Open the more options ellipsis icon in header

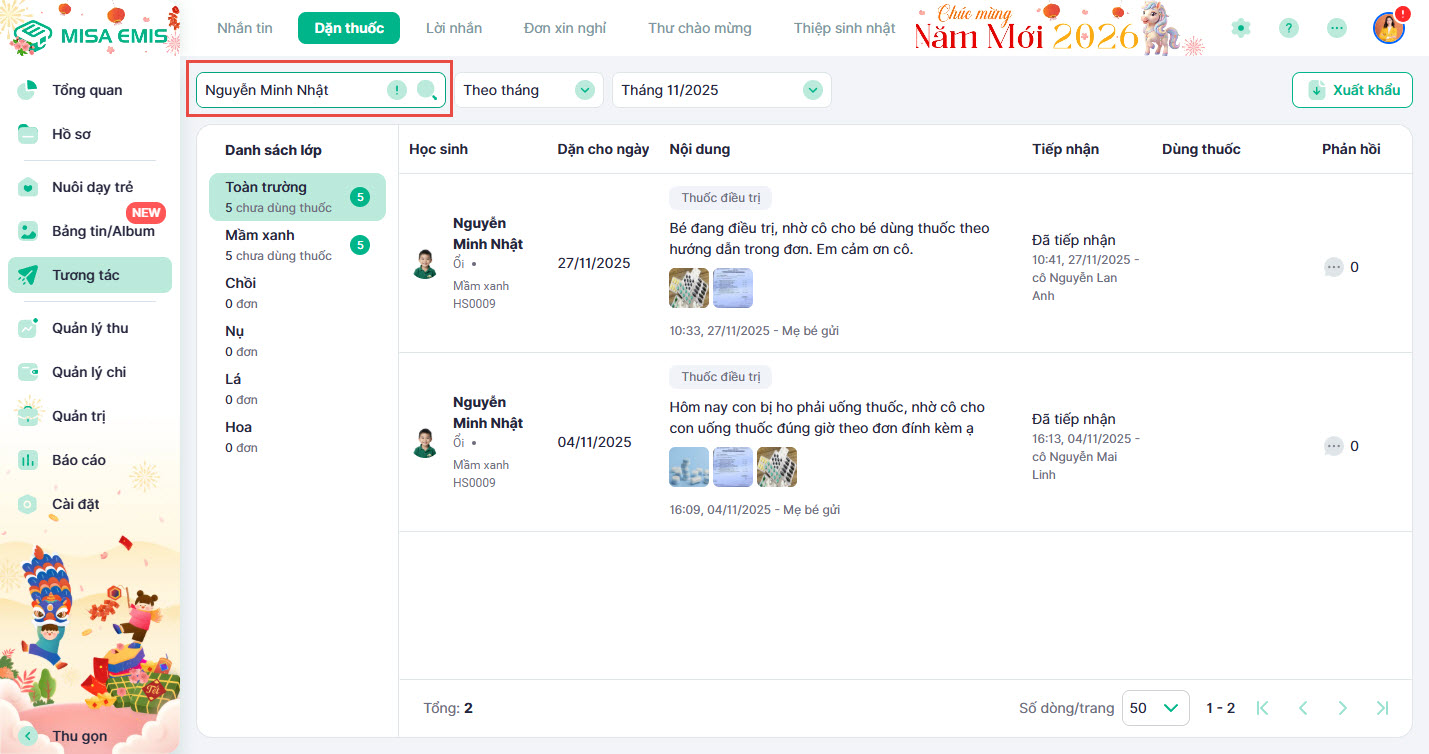[1336, 28]
